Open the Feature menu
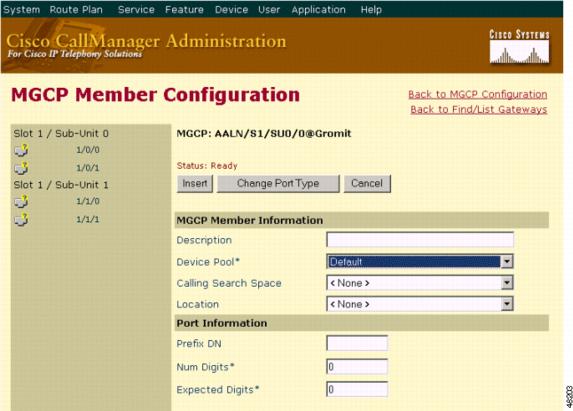The width and height of the screenshot is (573, 411). 184,9
